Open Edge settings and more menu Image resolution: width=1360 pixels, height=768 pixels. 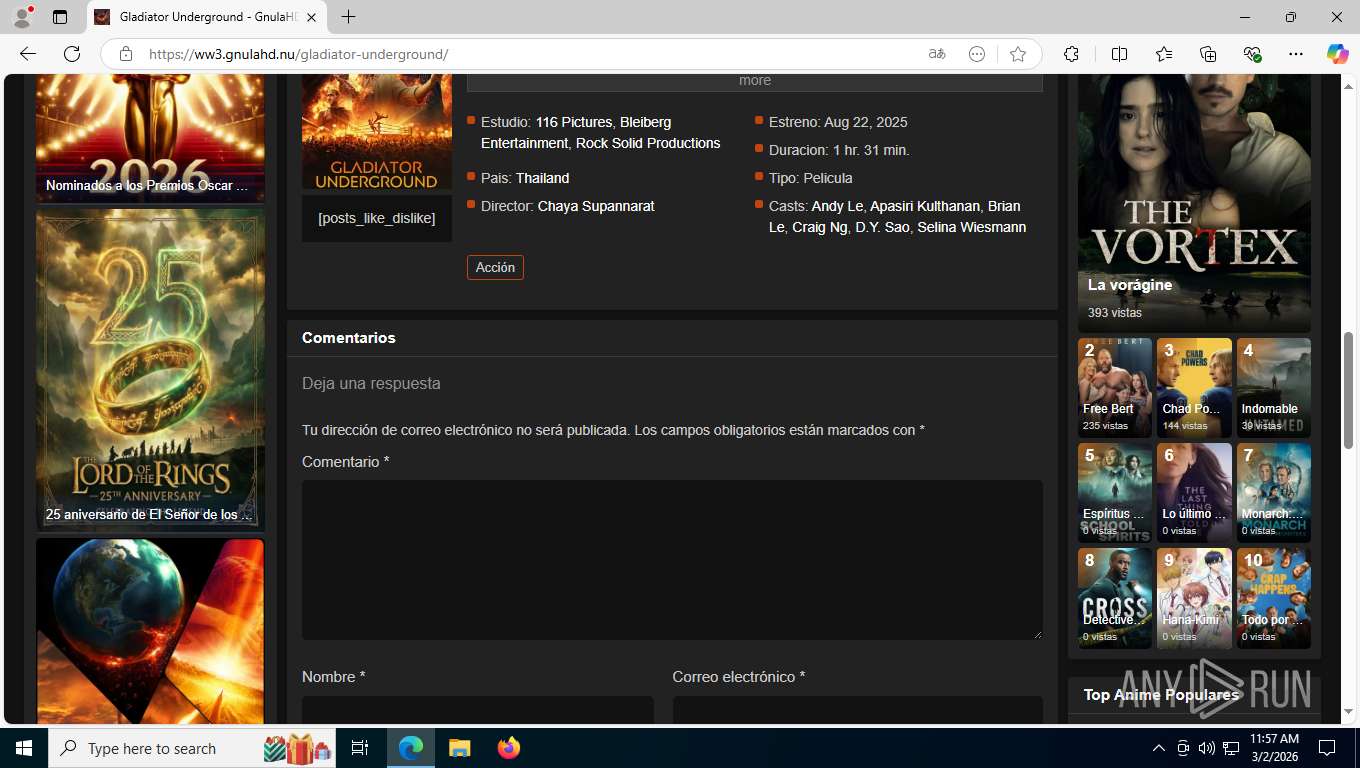pos(1296,54)
